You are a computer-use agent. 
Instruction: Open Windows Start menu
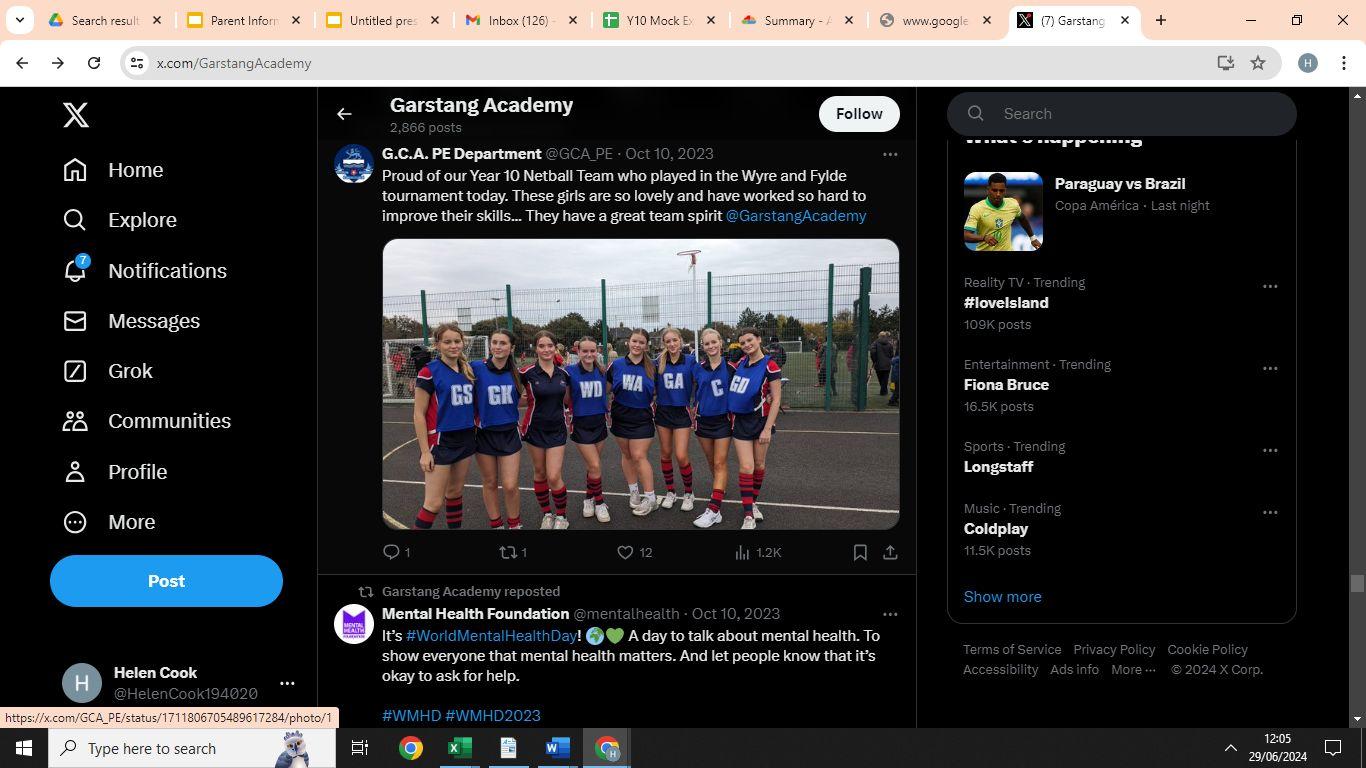pos(24,748)
